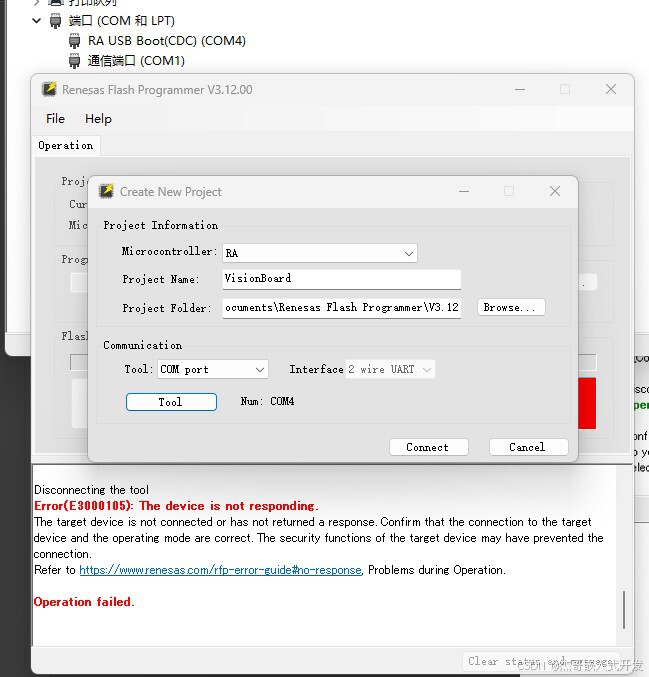Switch to the Operation tab

pyautogui.click(x=66, y=146)
